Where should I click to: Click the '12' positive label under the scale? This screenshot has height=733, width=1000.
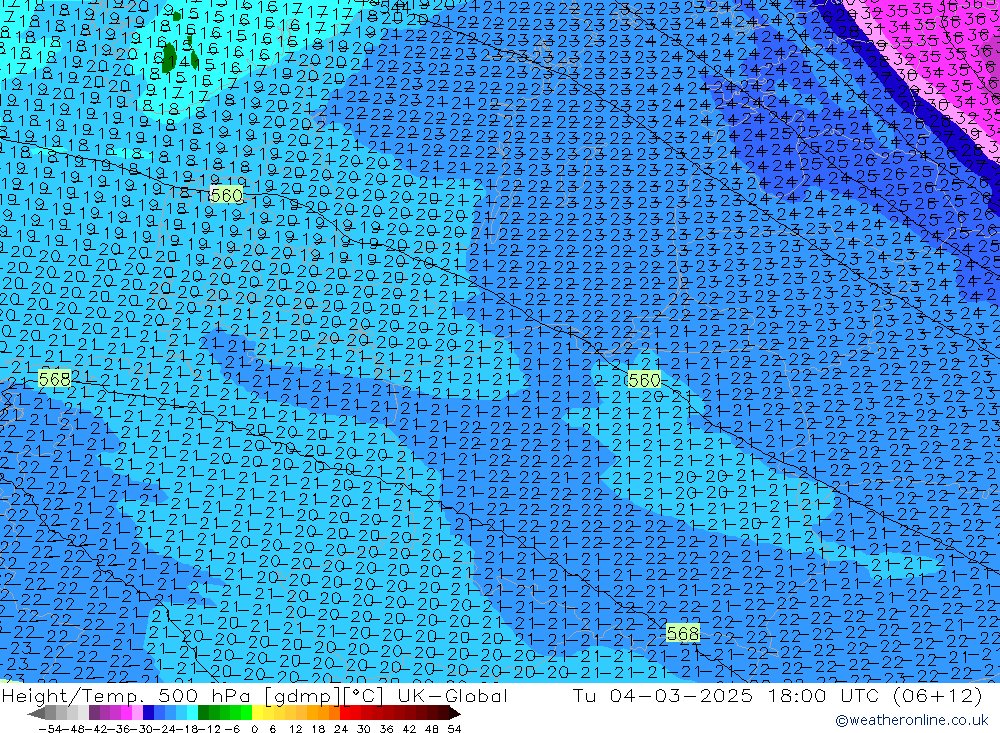click(x=295, y=729)
